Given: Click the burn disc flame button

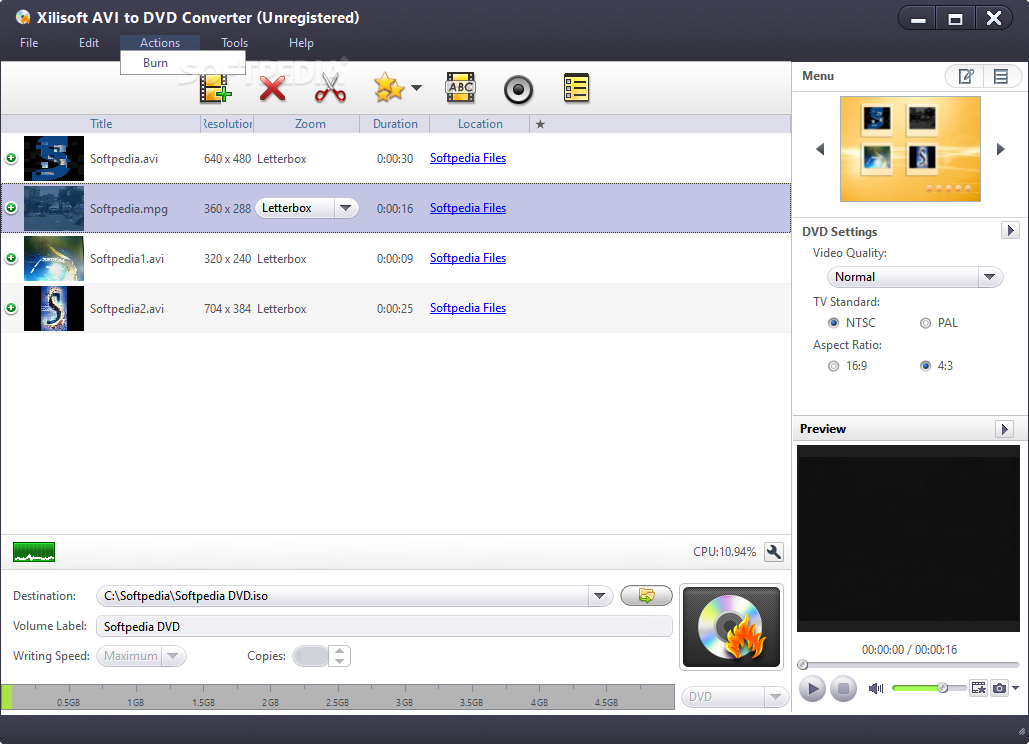Looking at the screenshot, I should [731, 627].
